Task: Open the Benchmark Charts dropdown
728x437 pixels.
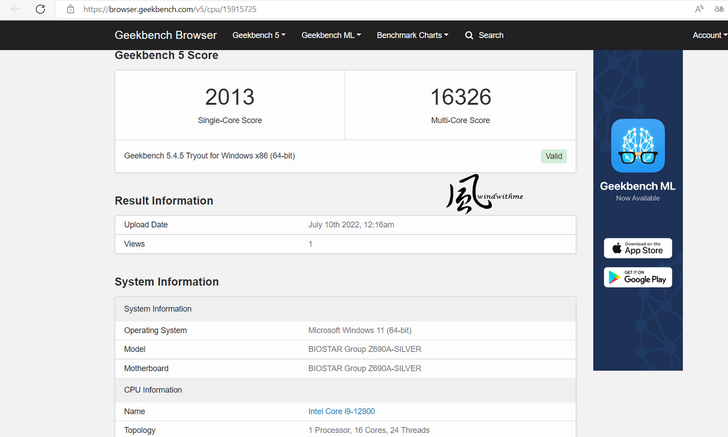Action: pyautogui.click(x=414, y=35)
